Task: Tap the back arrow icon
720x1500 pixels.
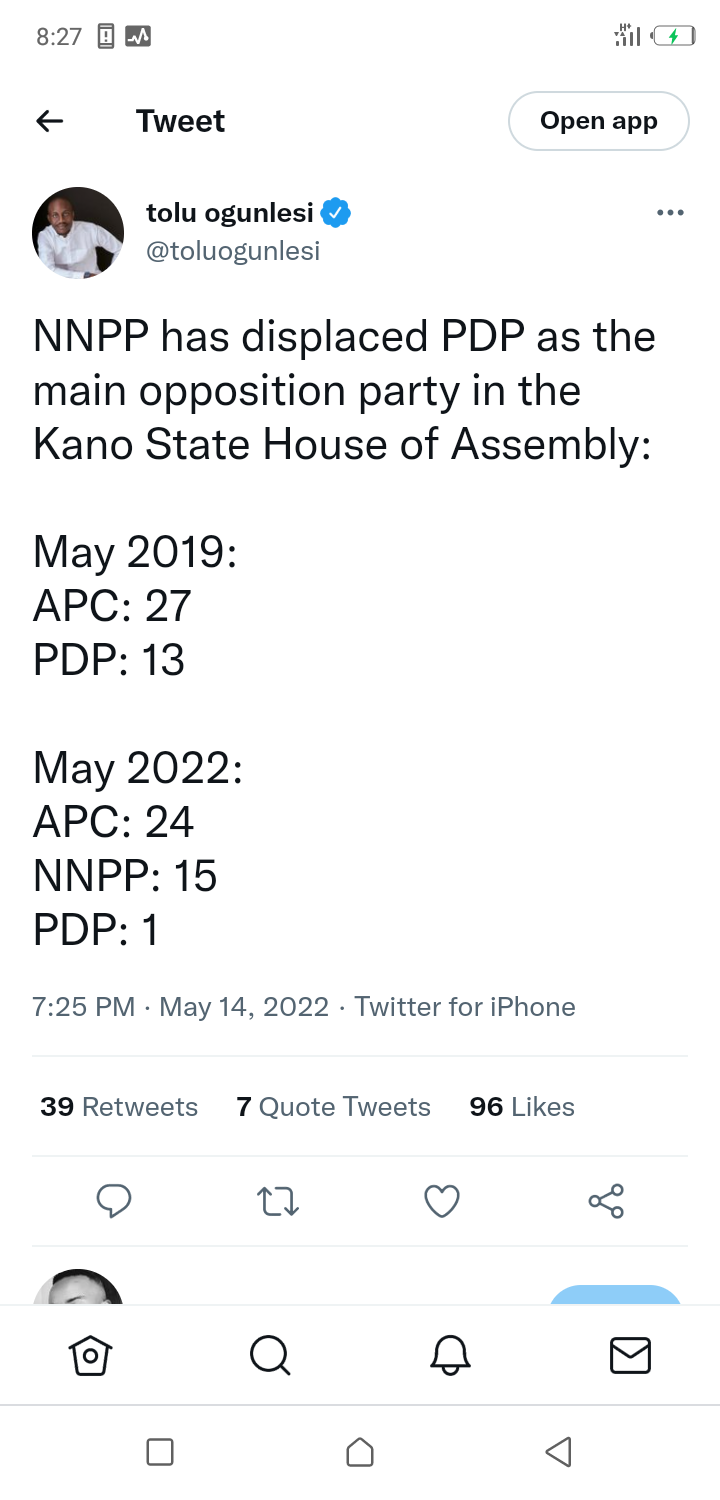Action: (x=50, y=121)
